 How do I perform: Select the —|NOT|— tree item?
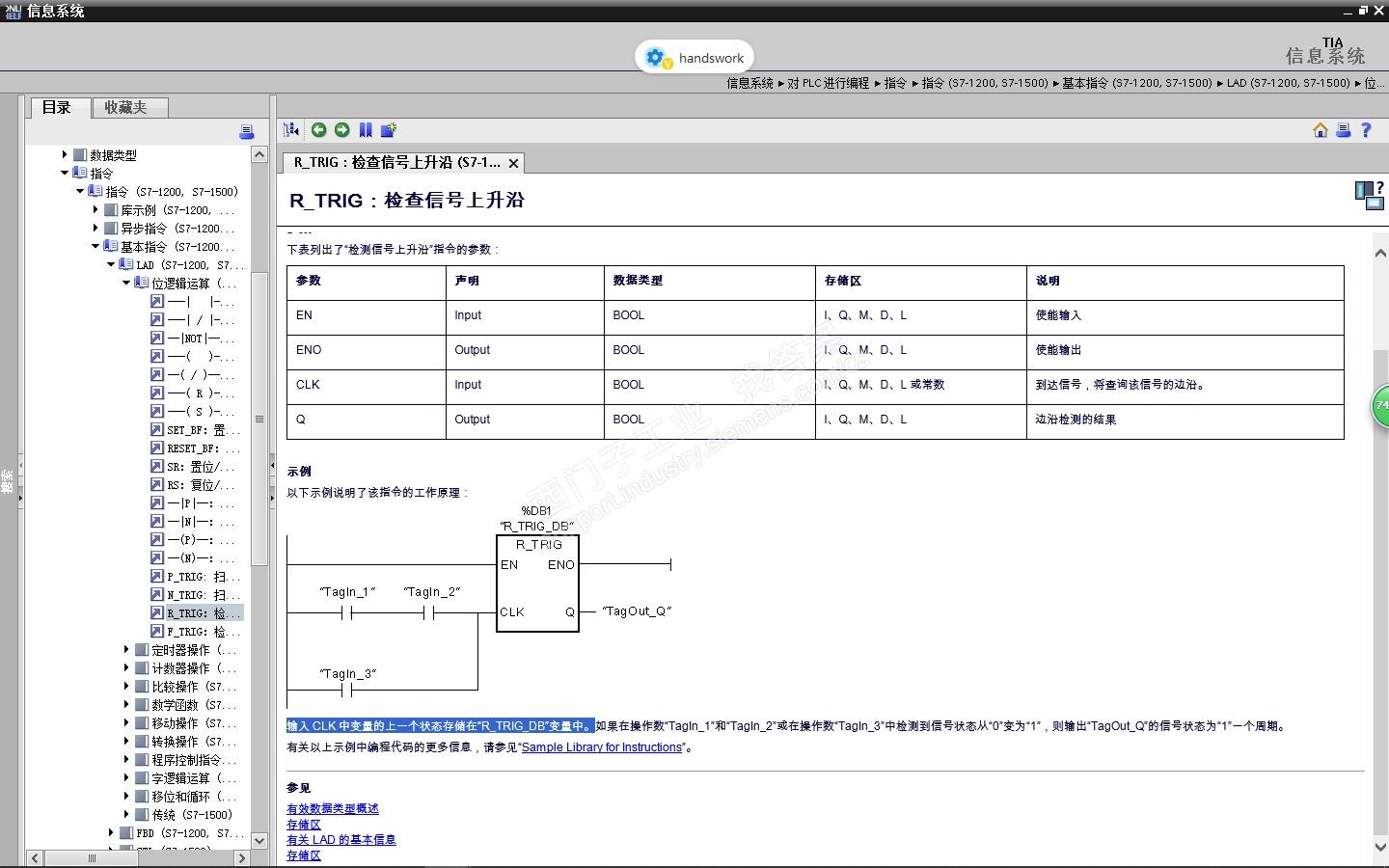tap(201, 338)
